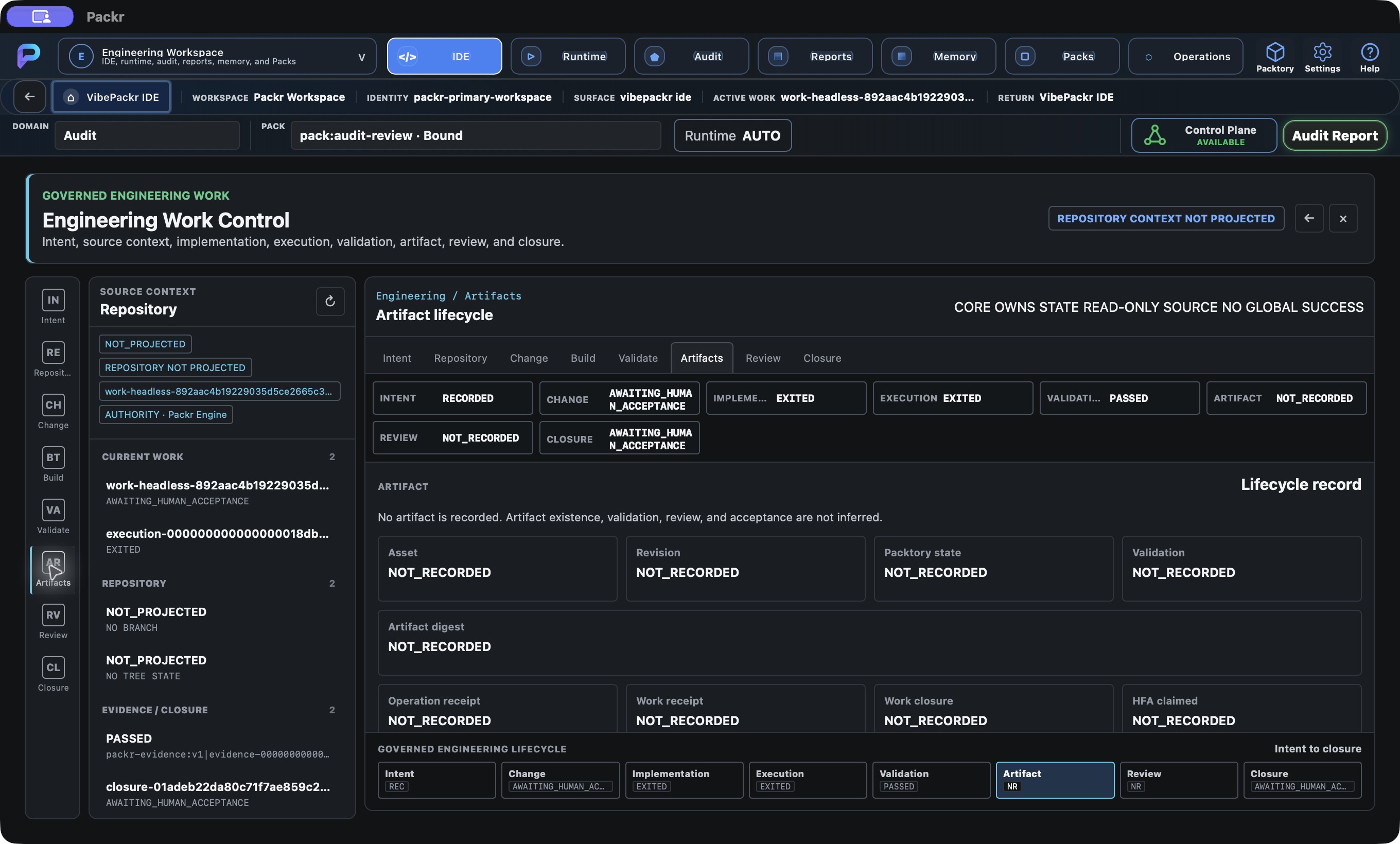
Task: Open Settings gear icon
Action: point(1322,57)
